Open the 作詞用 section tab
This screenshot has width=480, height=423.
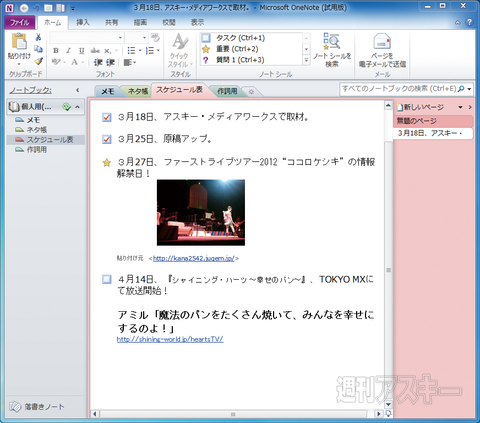(x=227, y=91)
